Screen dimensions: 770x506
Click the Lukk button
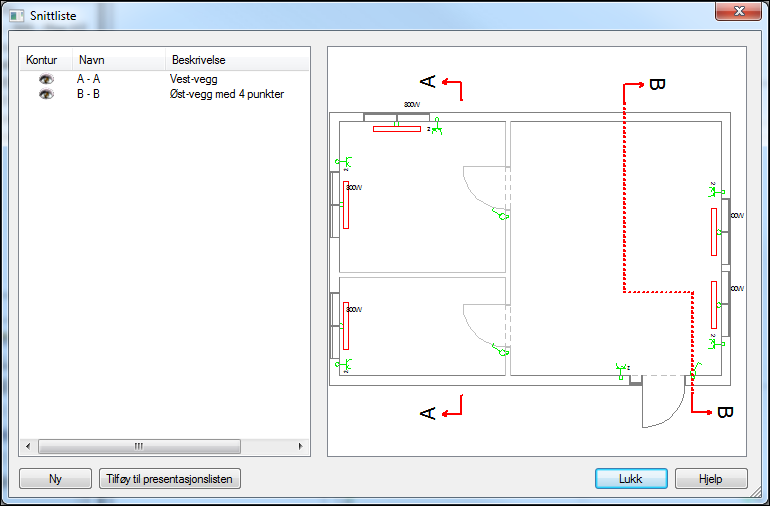(630, 479)
